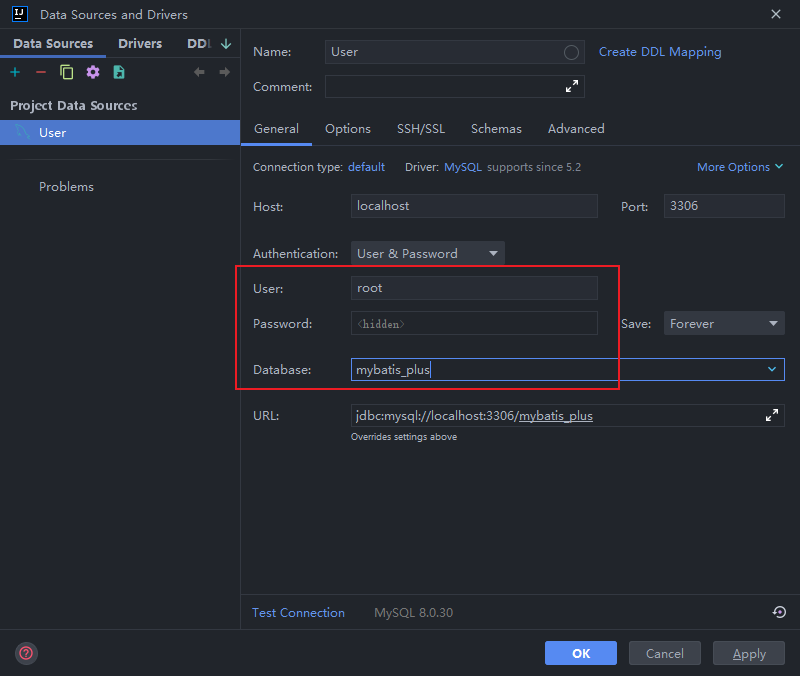Open the Save Forever dropdown
800x676 pixels.
[724, 324]
